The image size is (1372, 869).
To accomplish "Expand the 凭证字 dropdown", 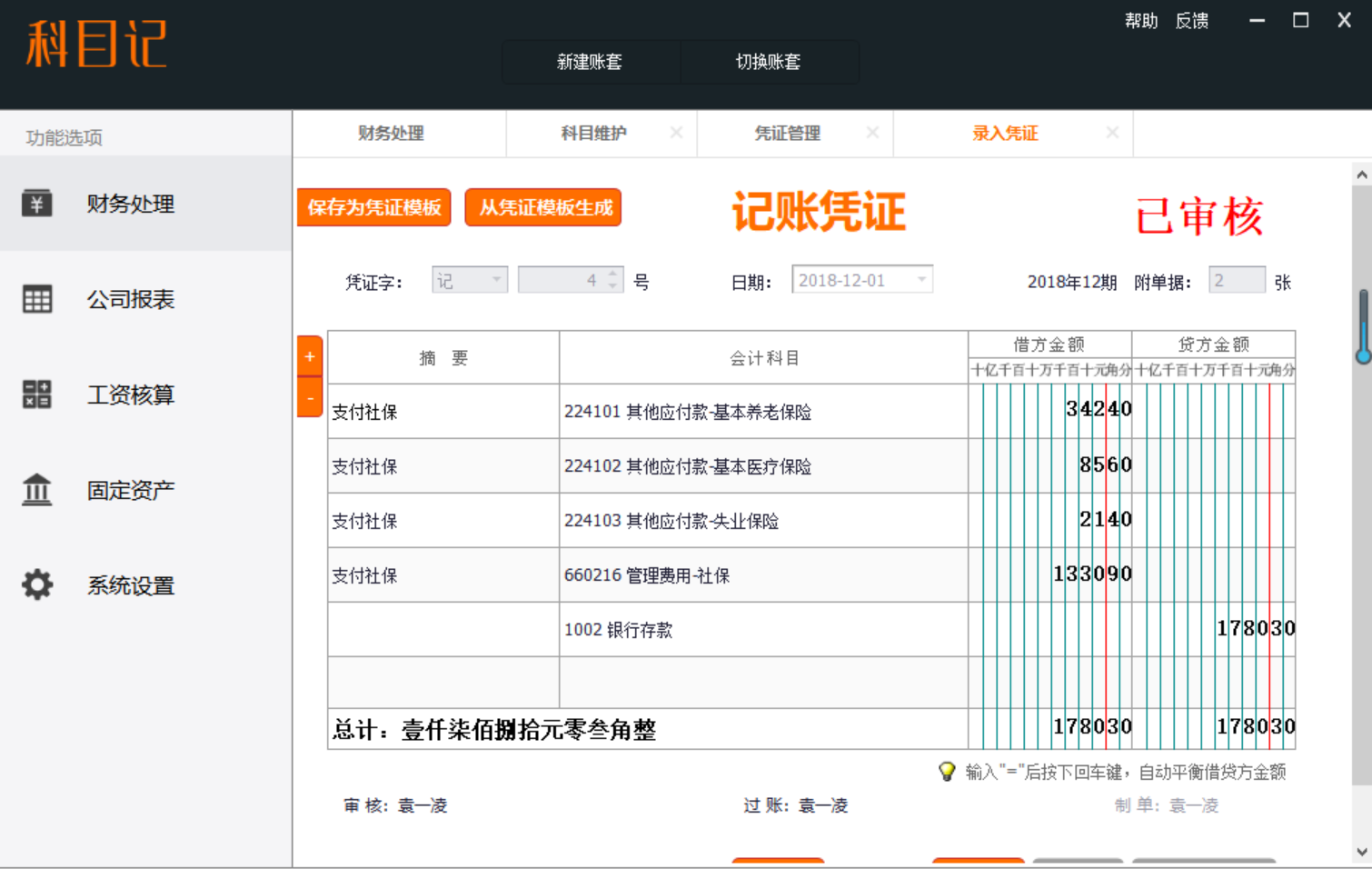I will 496,280.
